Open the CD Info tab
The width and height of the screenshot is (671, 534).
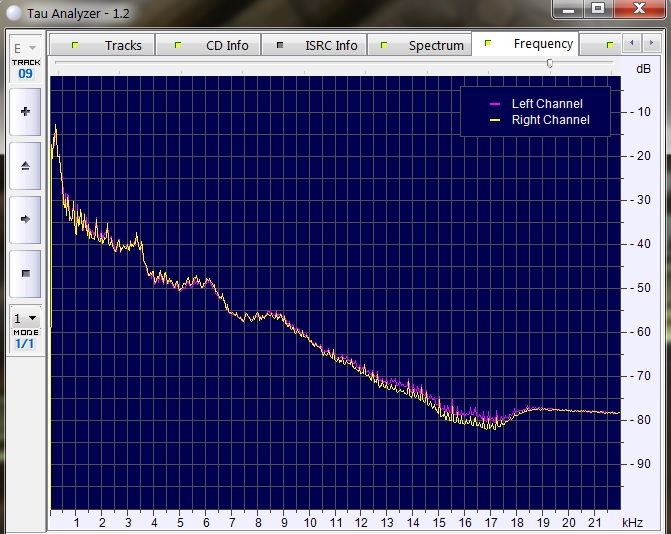coord(214,45)
